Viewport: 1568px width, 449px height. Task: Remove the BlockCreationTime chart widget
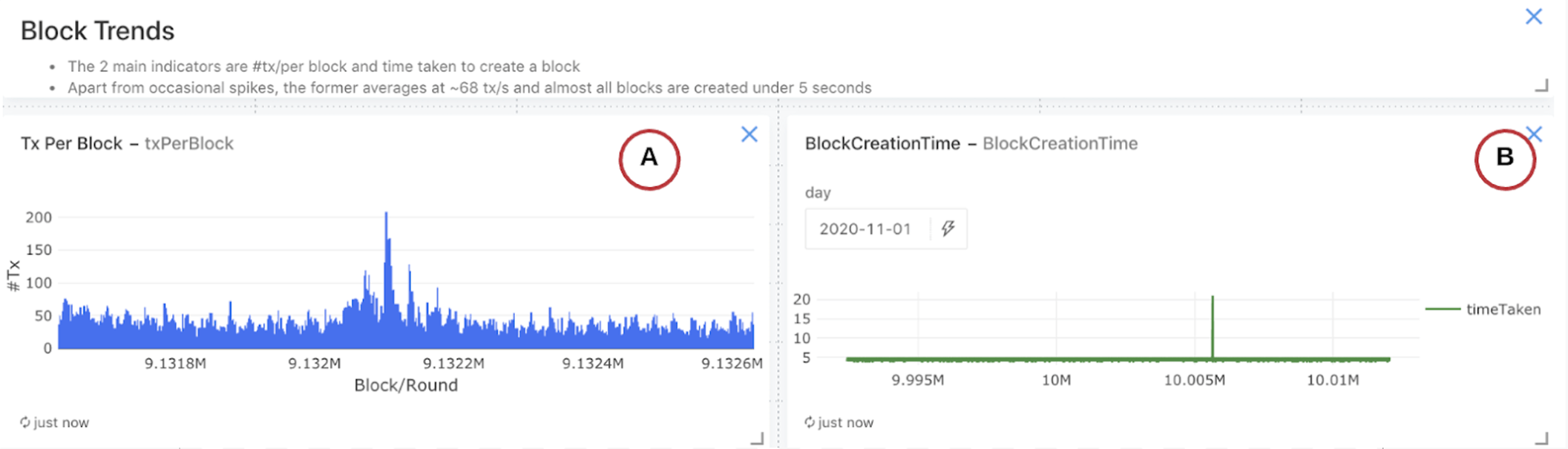tap(1534, 134)
